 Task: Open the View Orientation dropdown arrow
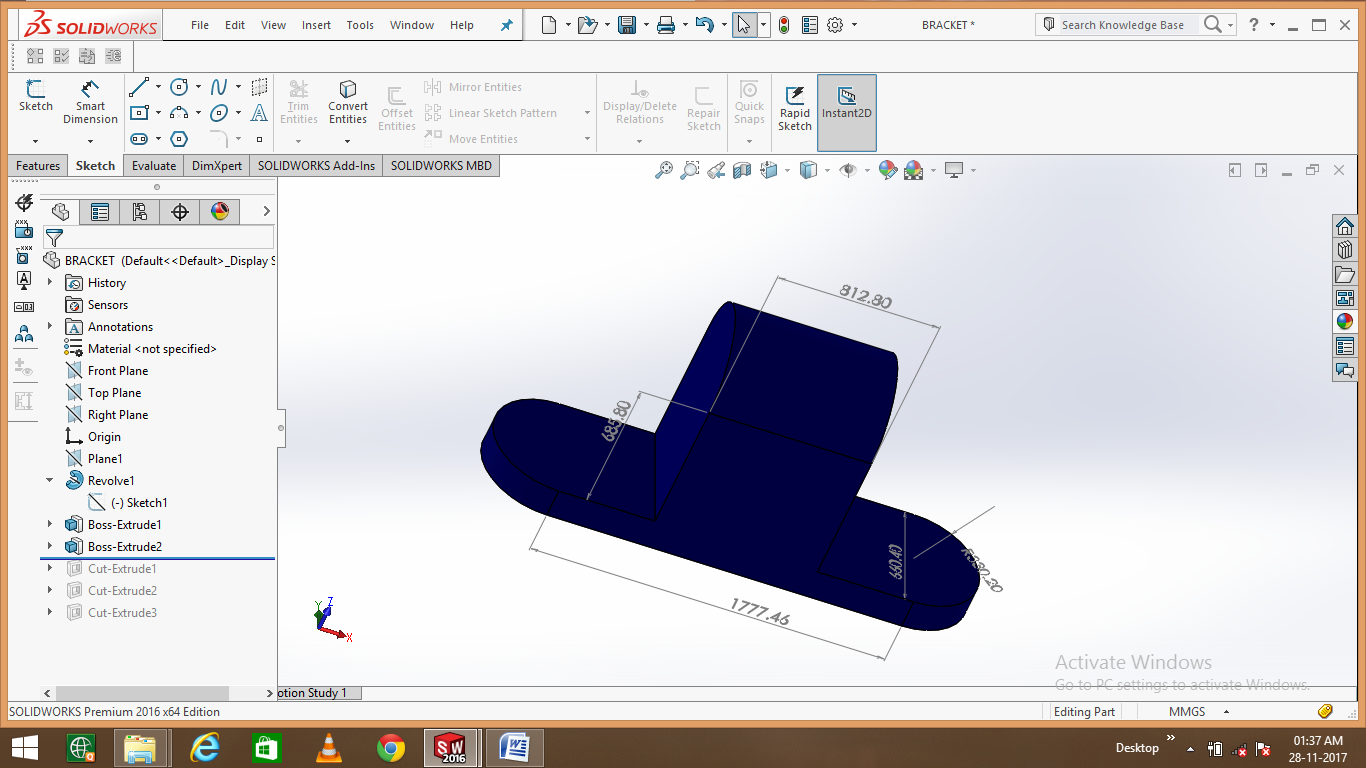(x=787, y=170)
